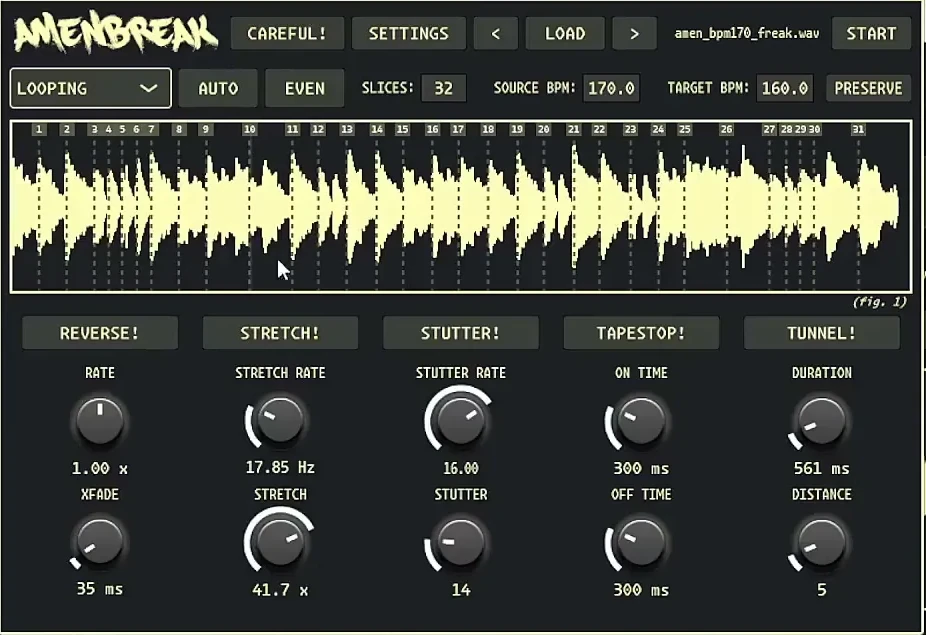
Task: Select slice marker 26
Action: (726, 129)
